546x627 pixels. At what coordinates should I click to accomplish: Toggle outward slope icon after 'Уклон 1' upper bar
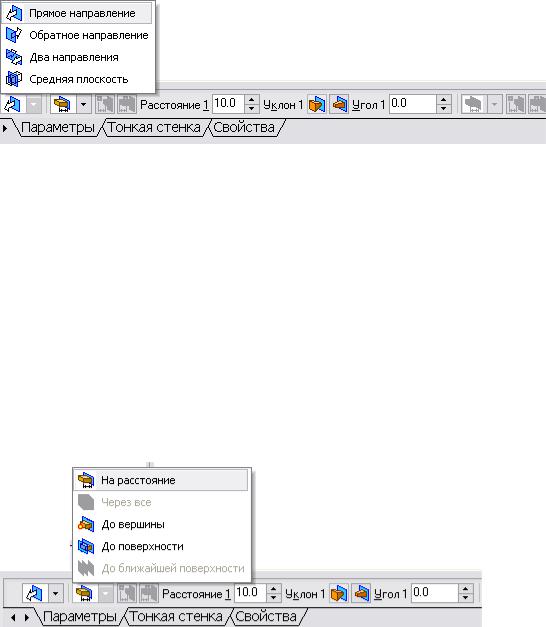coord(316,105)
